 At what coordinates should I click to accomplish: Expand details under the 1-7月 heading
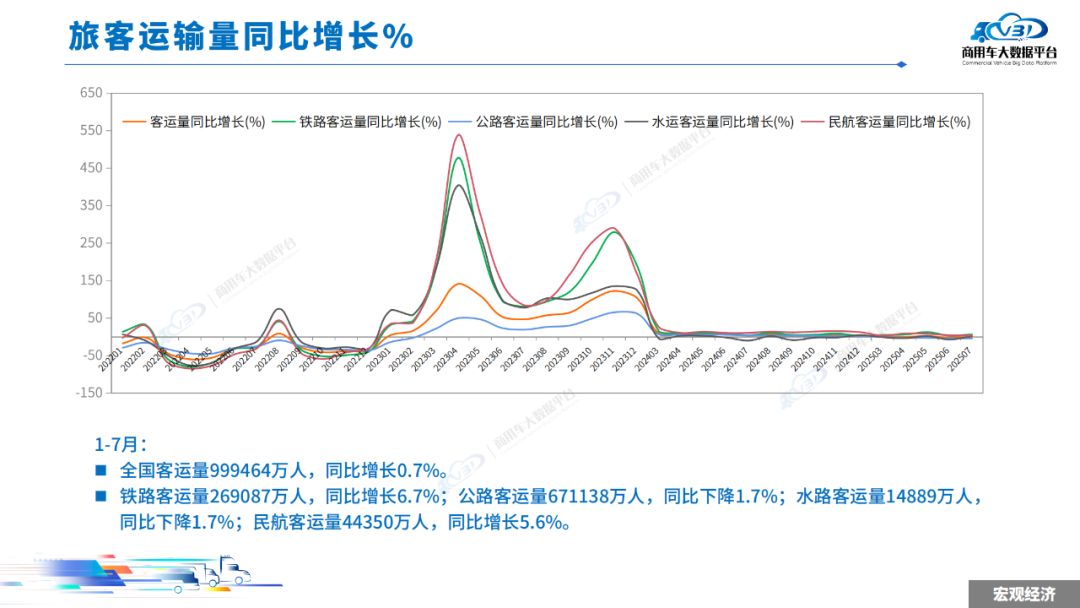coord(112,443)
